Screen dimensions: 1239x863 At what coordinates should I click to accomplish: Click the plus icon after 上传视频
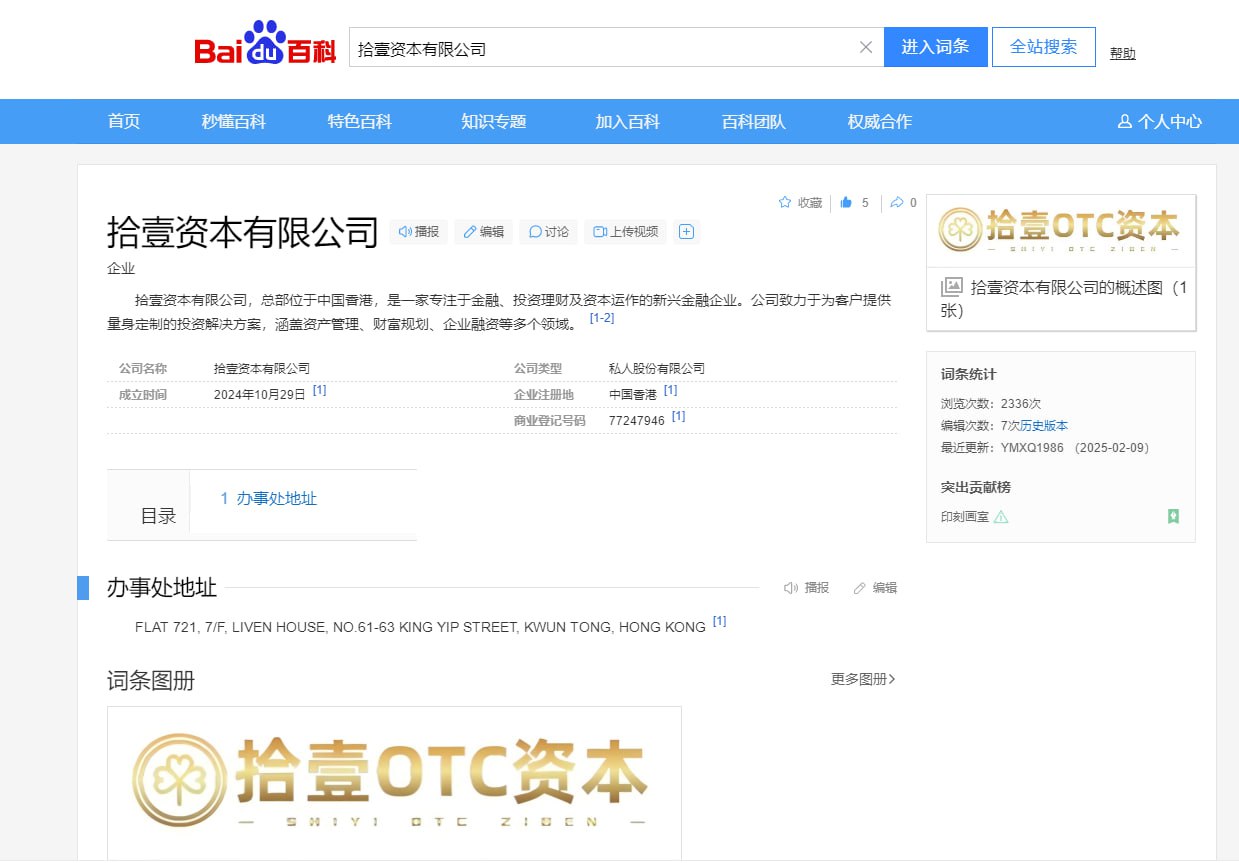(x=687, y=232)
